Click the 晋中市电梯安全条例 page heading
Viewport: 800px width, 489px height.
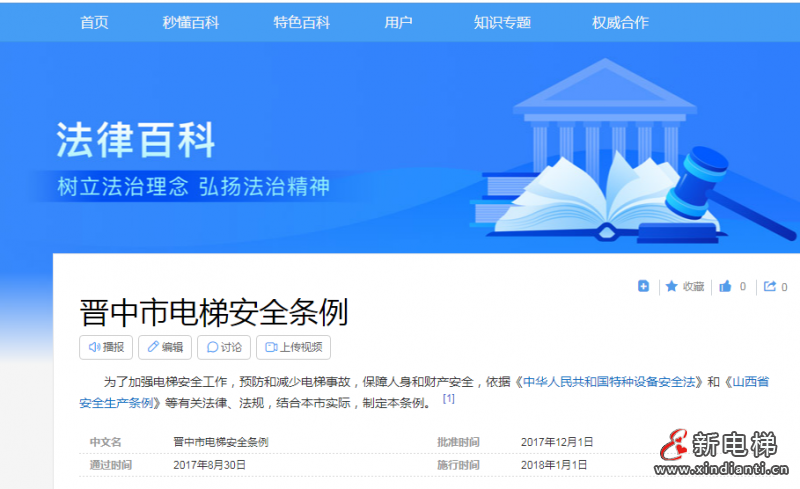[x=214, y=312]
